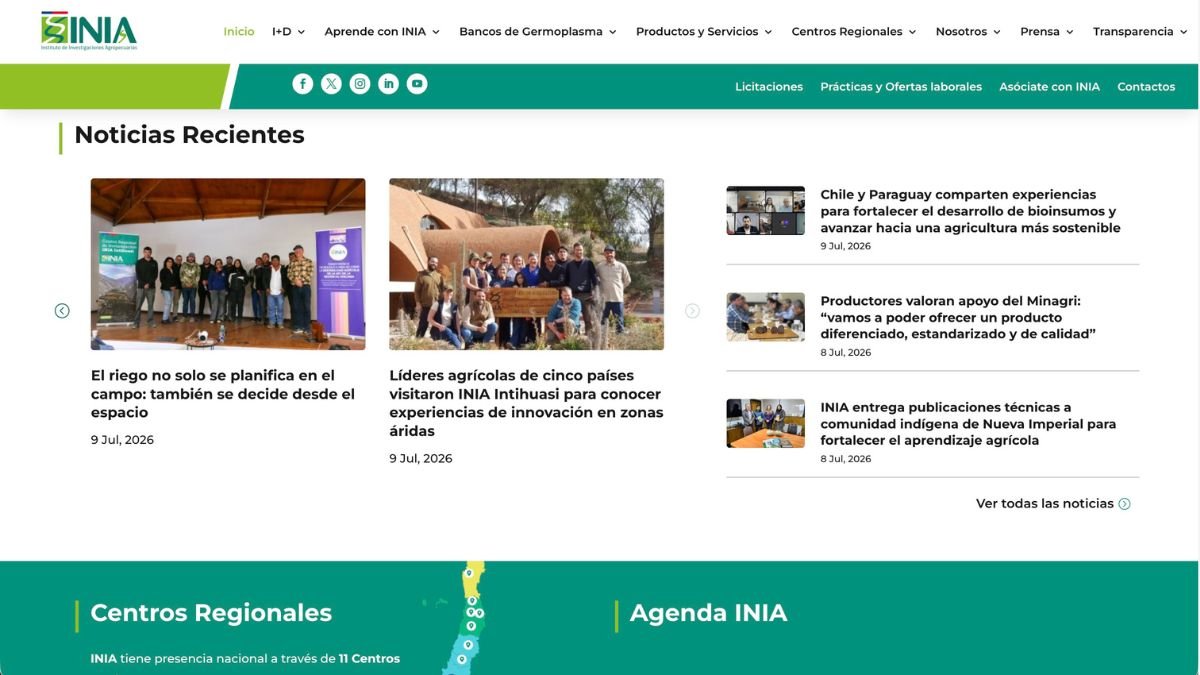
Task: Open INIA's Facebook page icon
Action: (x=303, y=84)
